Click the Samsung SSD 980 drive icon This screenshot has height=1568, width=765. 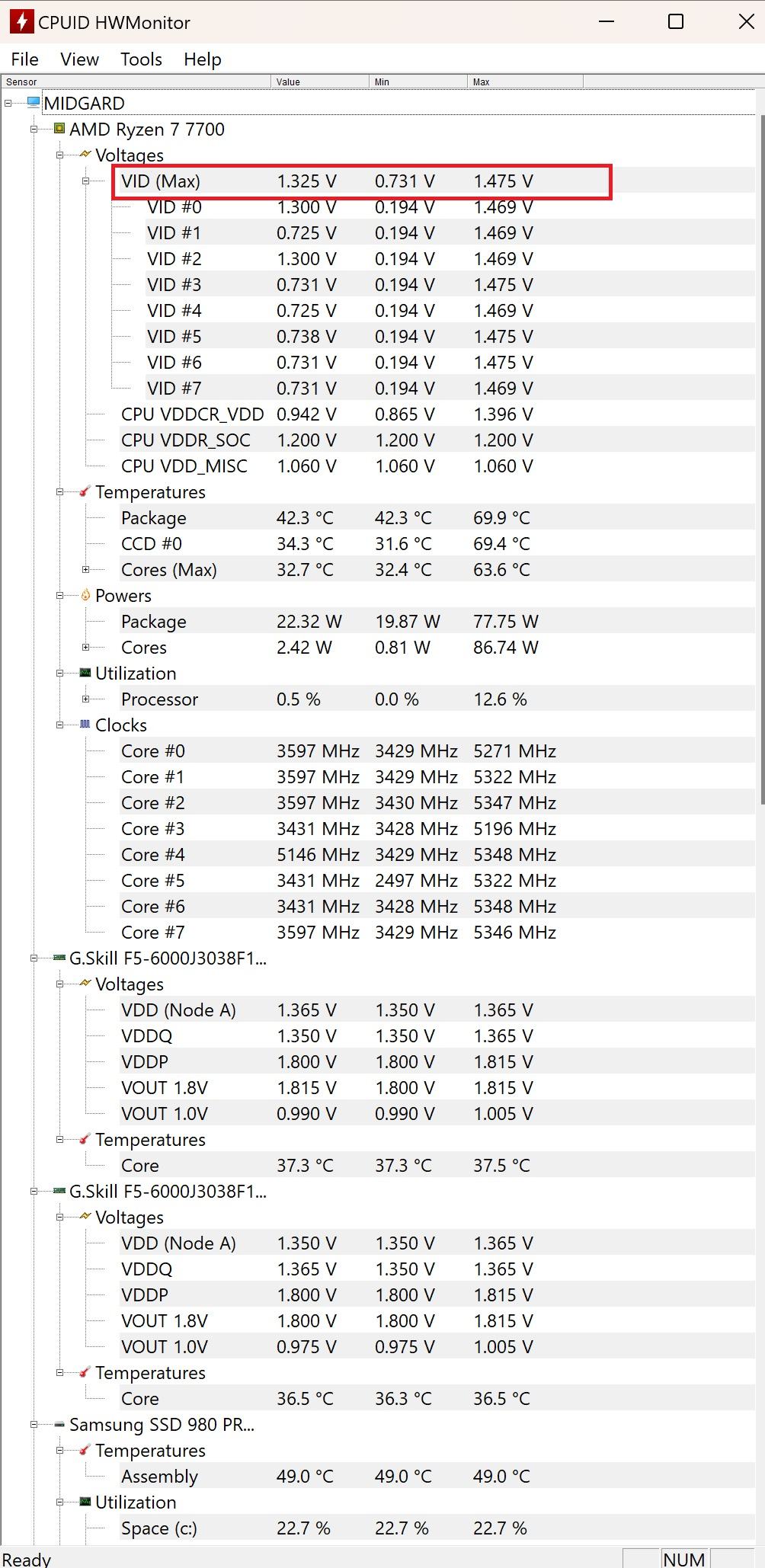[x=59, y=1424]
